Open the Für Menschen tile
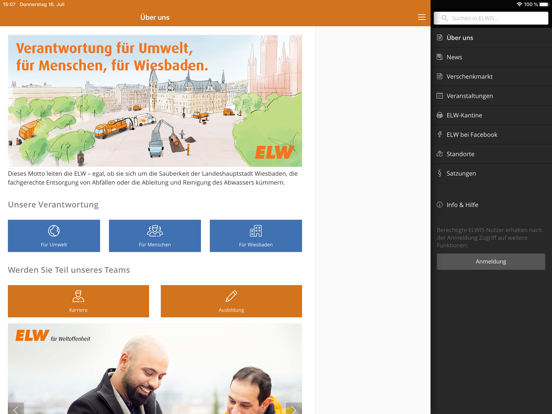Screen dimensions: 552x414 click(x=155, y=236)
